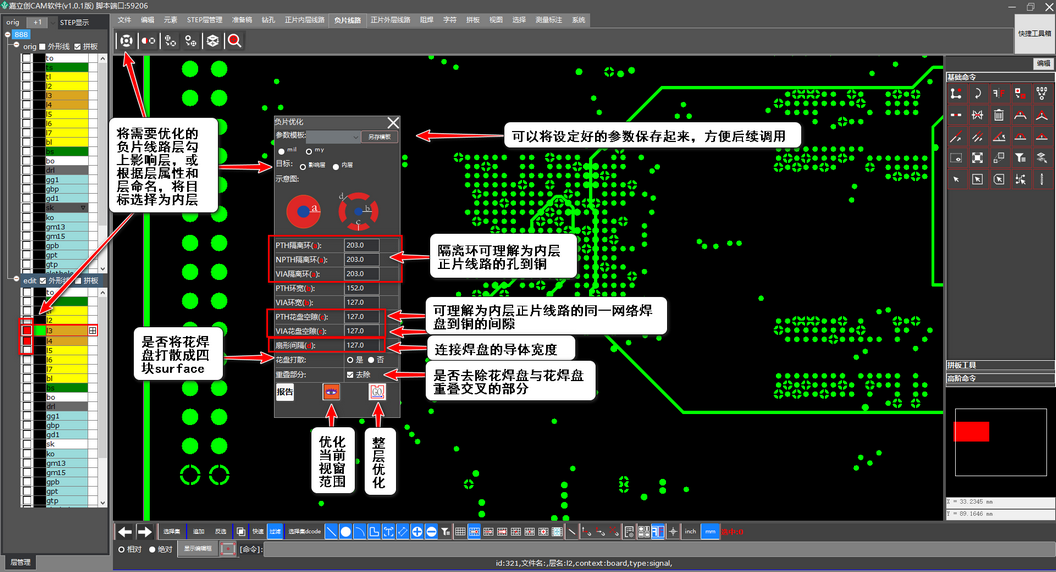Collapse the orig tree node
Screen dimensions: 1056x572
(17, 46)
